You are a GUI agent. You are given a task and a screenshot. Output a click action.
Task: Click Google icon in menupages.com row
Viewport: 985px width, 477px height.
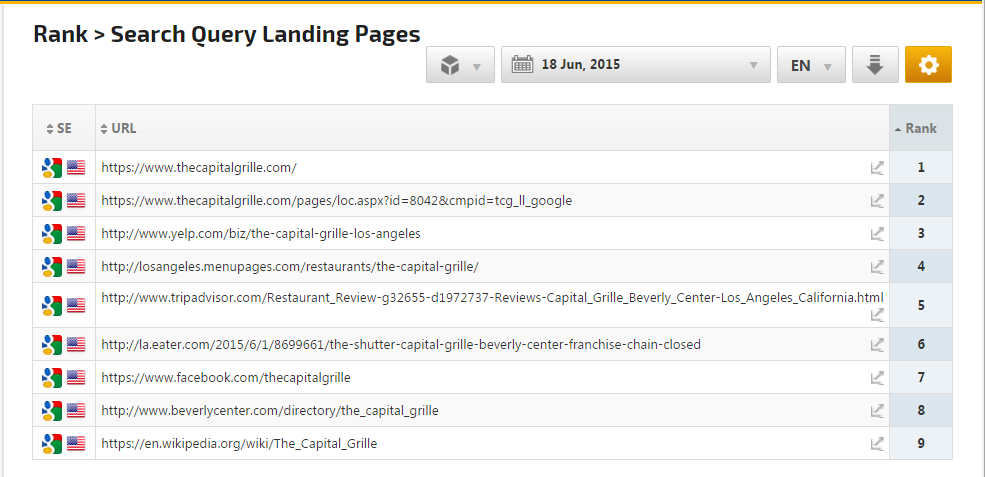point(52,266)
